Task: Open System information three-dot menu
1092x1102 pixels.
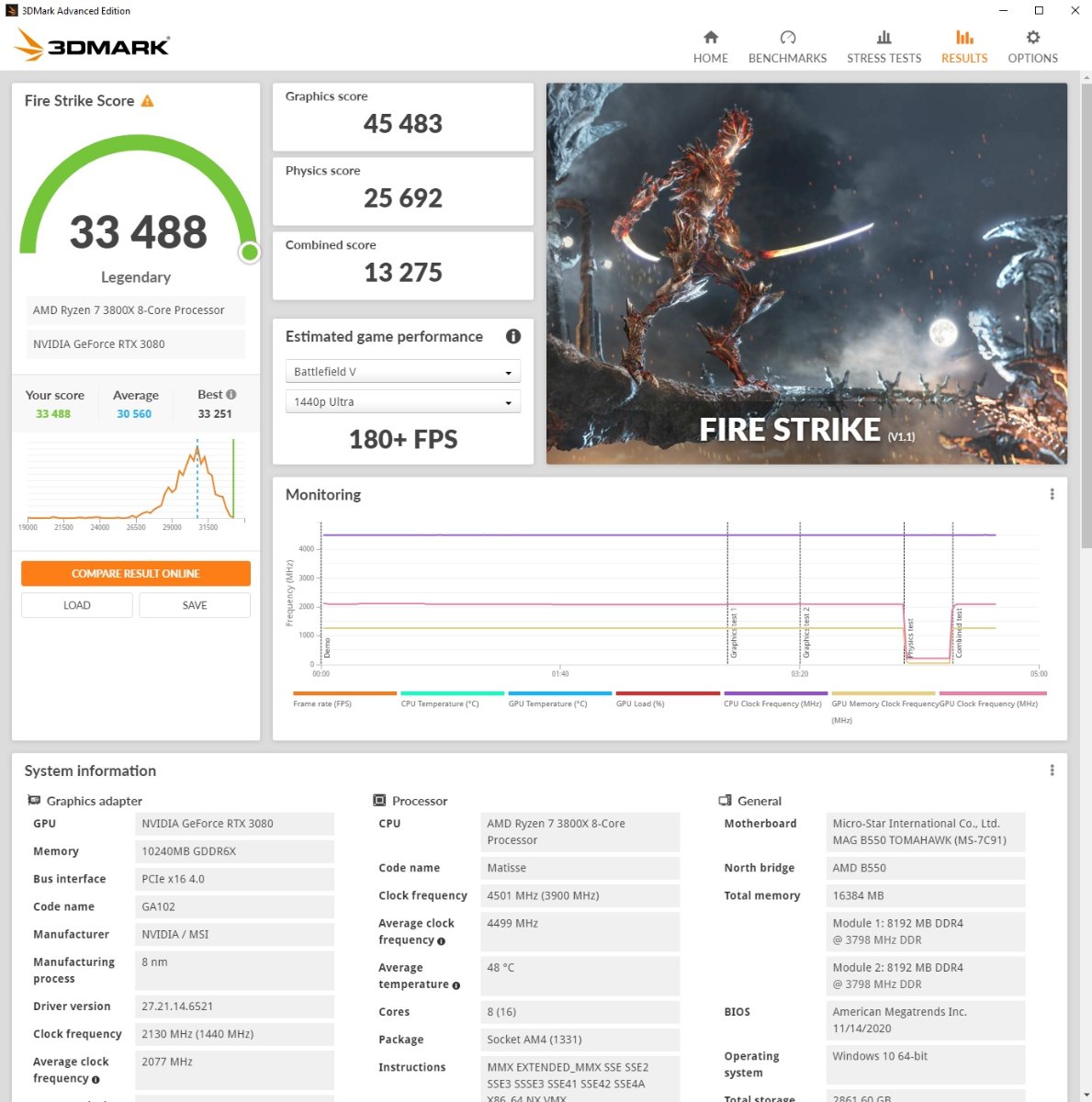Action: coord(1052,770)
